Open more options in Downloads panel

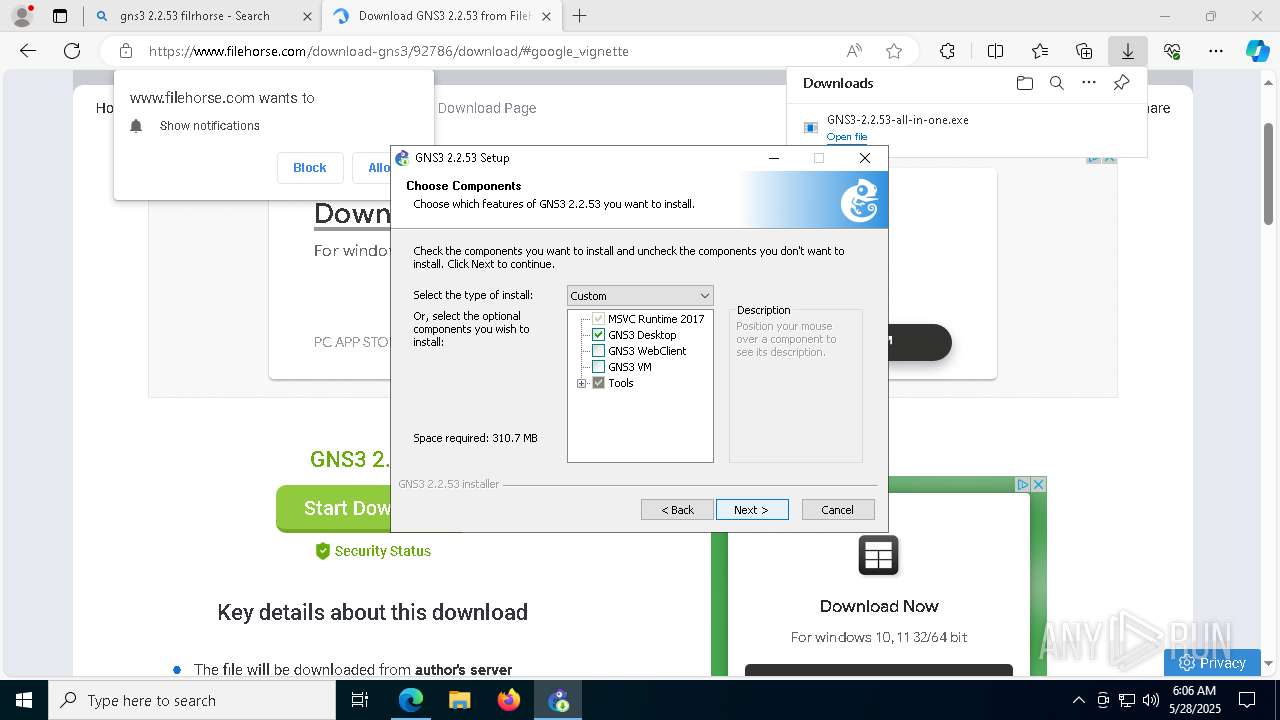point(1089,83)
